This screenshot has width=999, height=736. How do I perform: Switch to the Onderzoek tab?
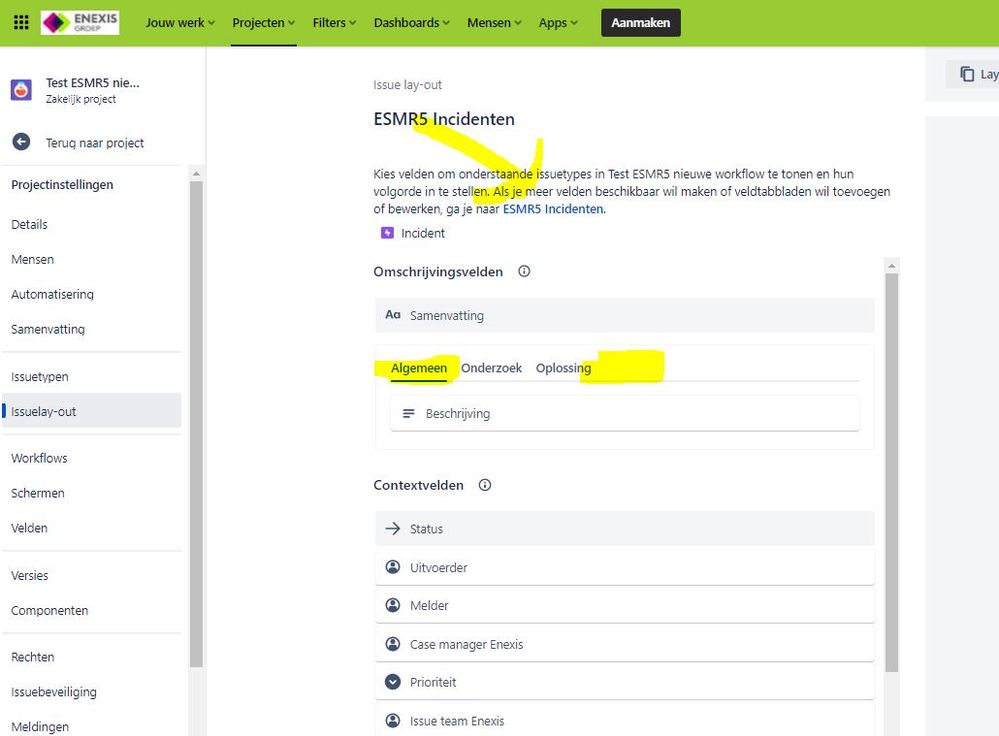click(x=491, y=368)
